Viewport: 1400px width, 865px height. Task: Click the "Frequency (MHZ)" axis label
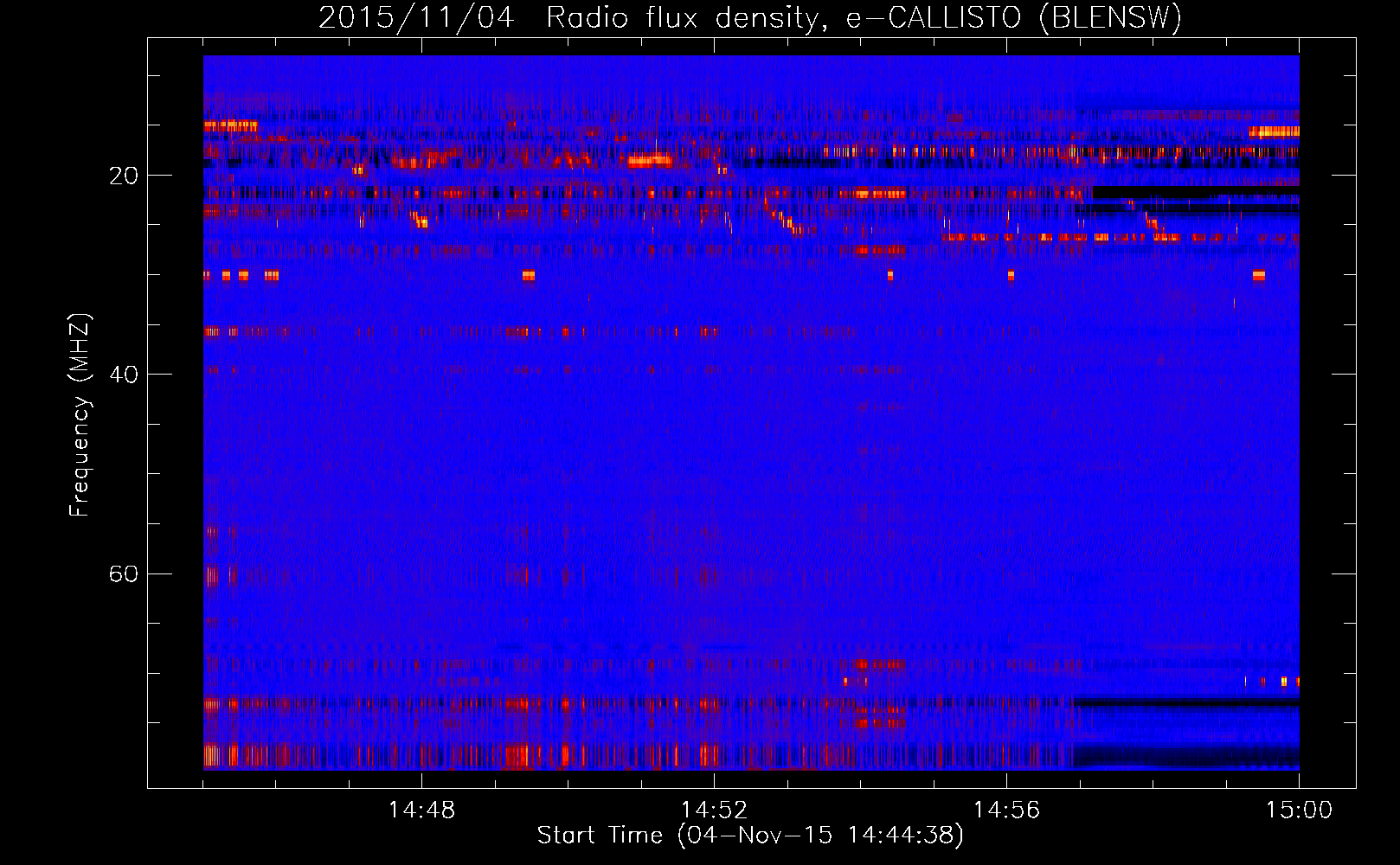tap(80, 415)
